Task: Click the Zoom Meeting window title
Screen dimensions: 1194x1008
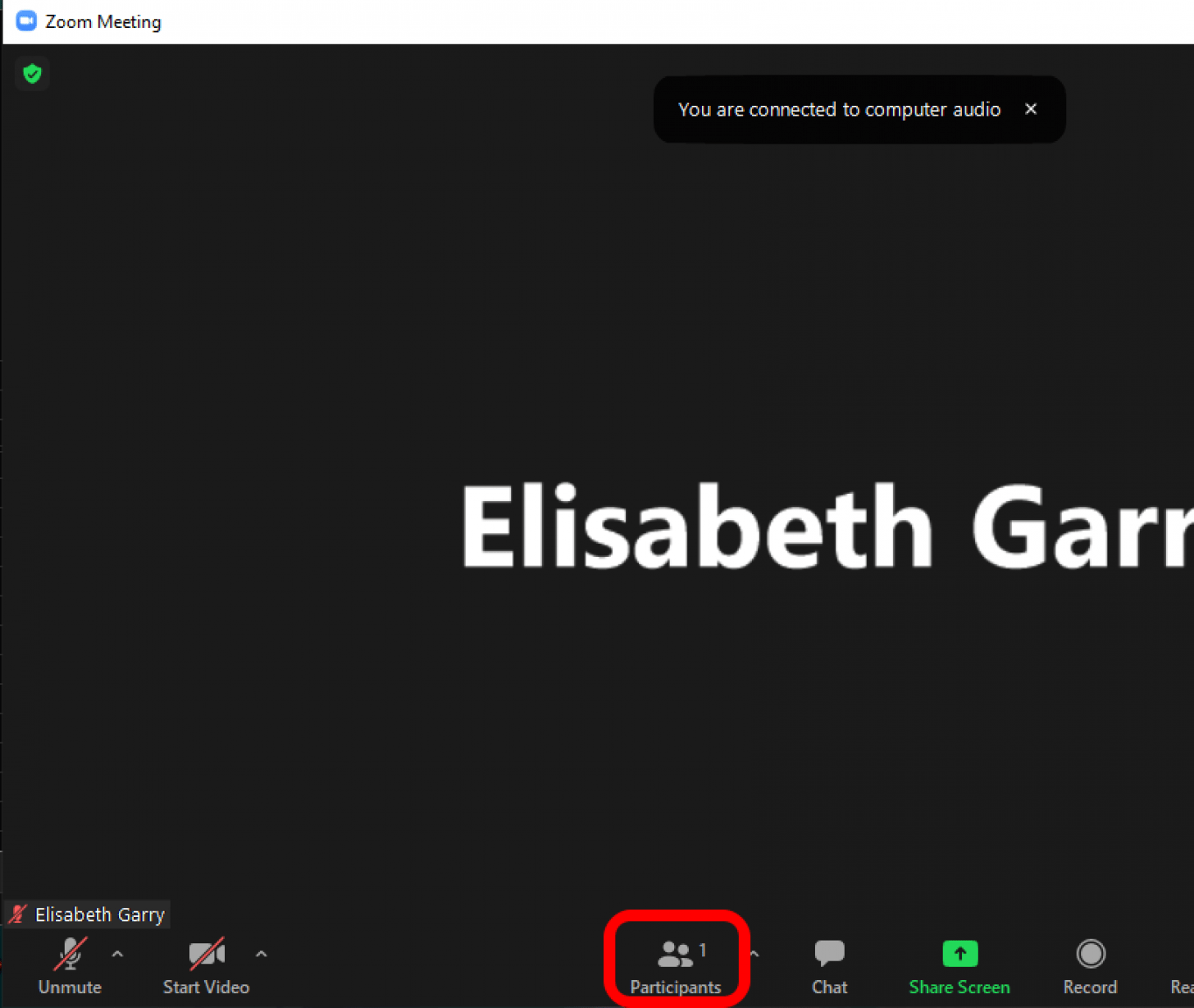Action: [103, 21]
